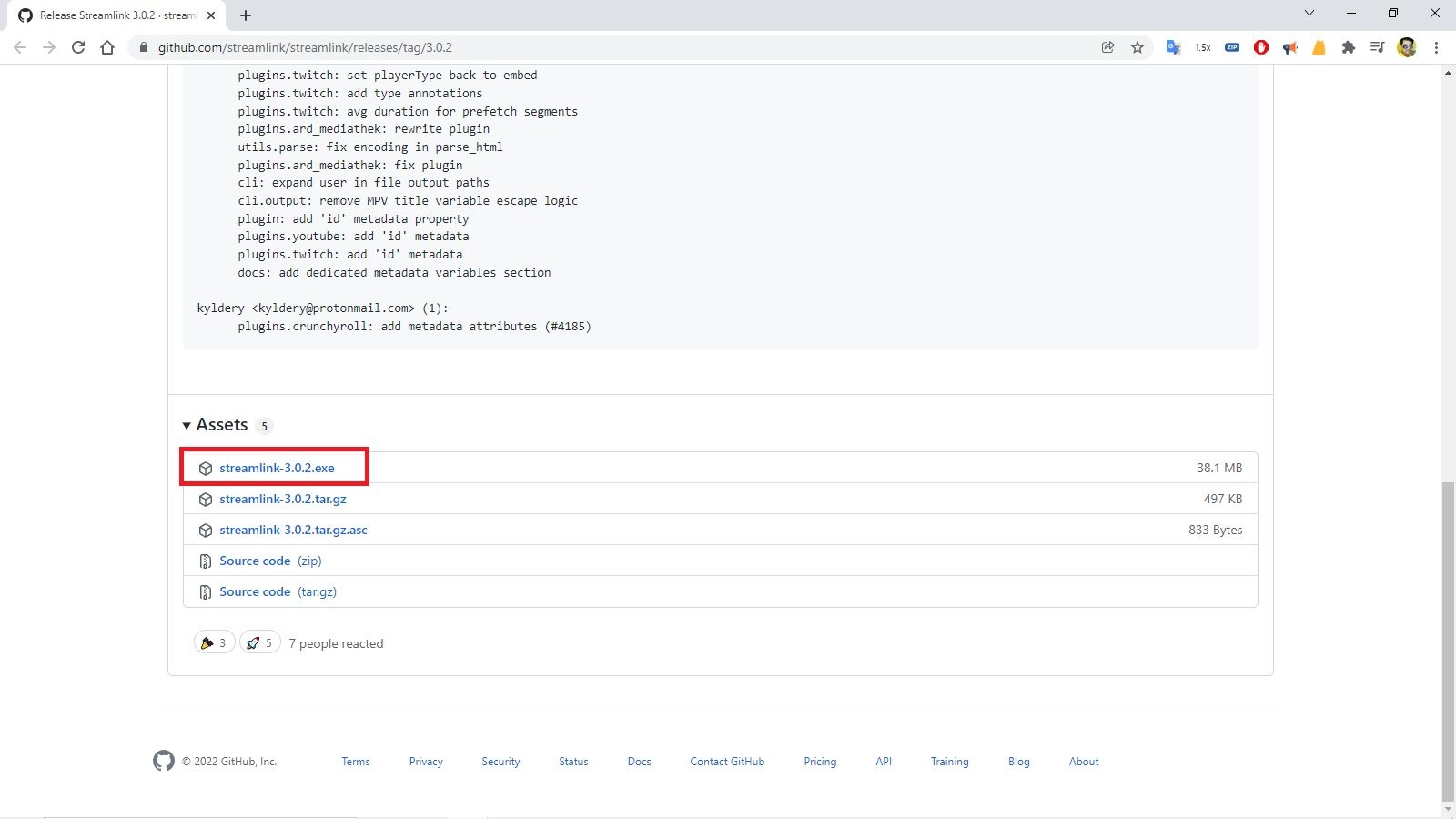The height and width of the screenshot is (819, 1456).
Task: Close the Release Streamlink tab
Action: 211,15
